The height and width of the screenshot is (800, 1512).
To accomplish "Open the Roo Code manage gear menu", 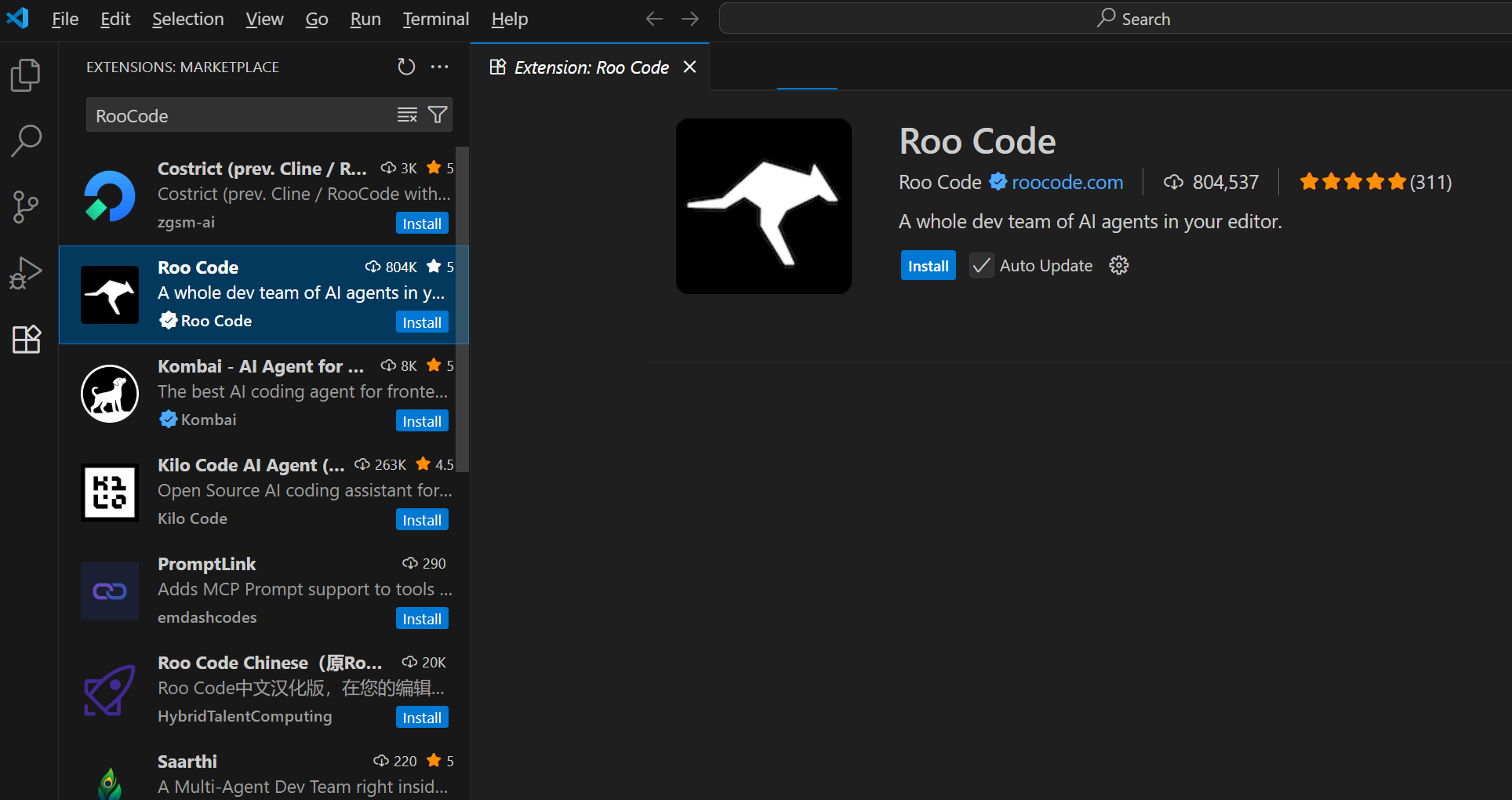I will pyautogui.click(x=1119, y=265).
